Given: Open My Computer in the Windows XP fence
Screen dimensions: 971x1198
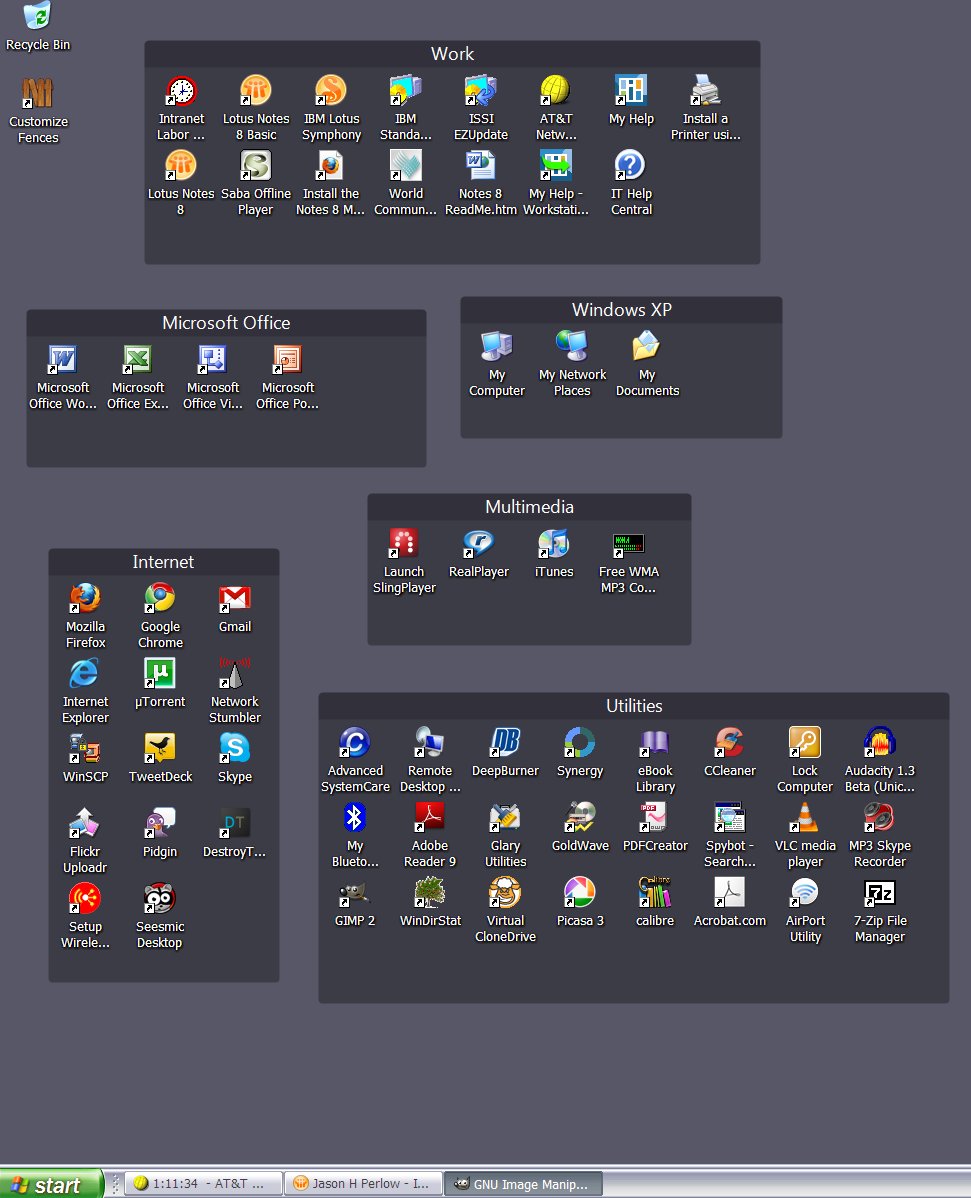Looking at the screenshot, I should tap(496, 348).
